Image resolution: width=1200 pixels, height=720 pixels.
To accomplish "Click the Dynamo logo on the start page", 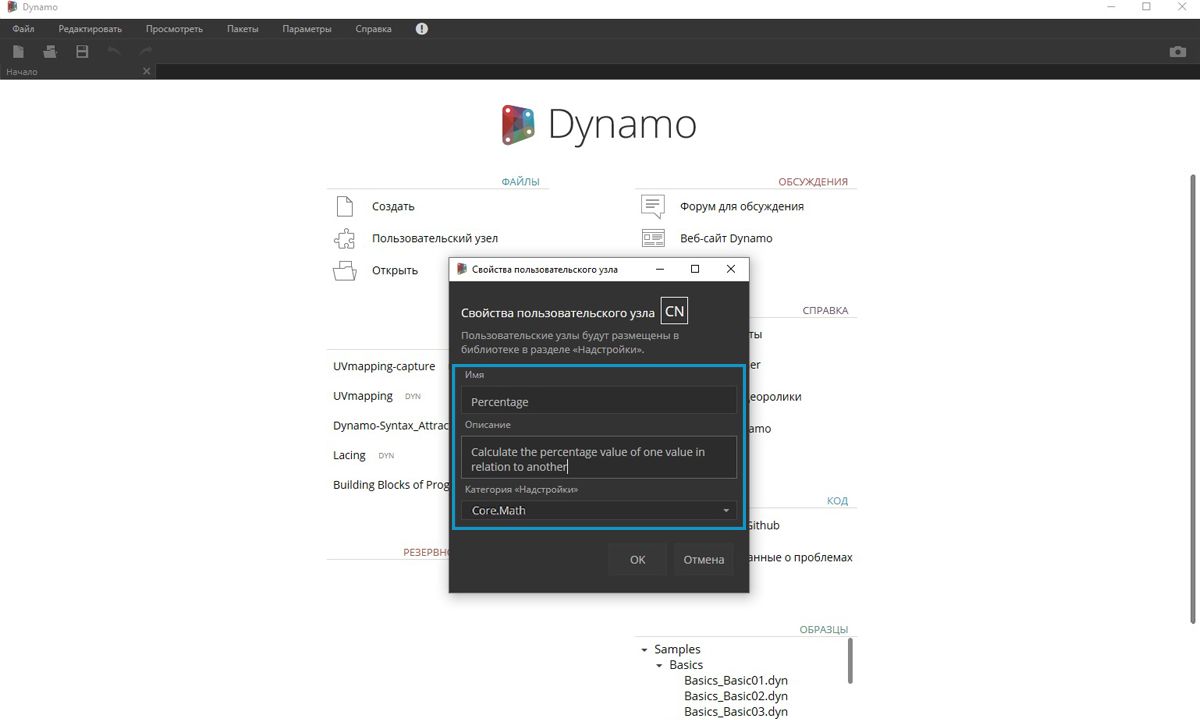I will coord(599,125).
